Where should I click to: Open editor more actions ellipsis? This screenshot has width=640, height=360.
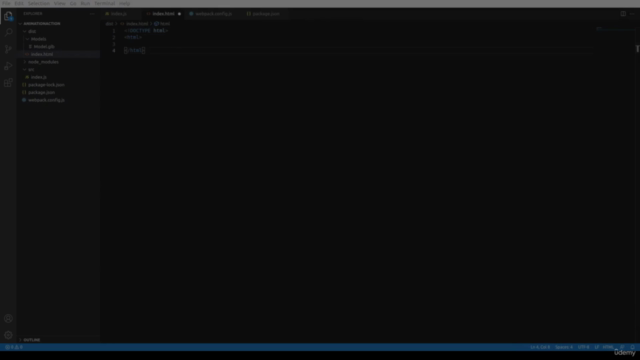coord(632,14)
